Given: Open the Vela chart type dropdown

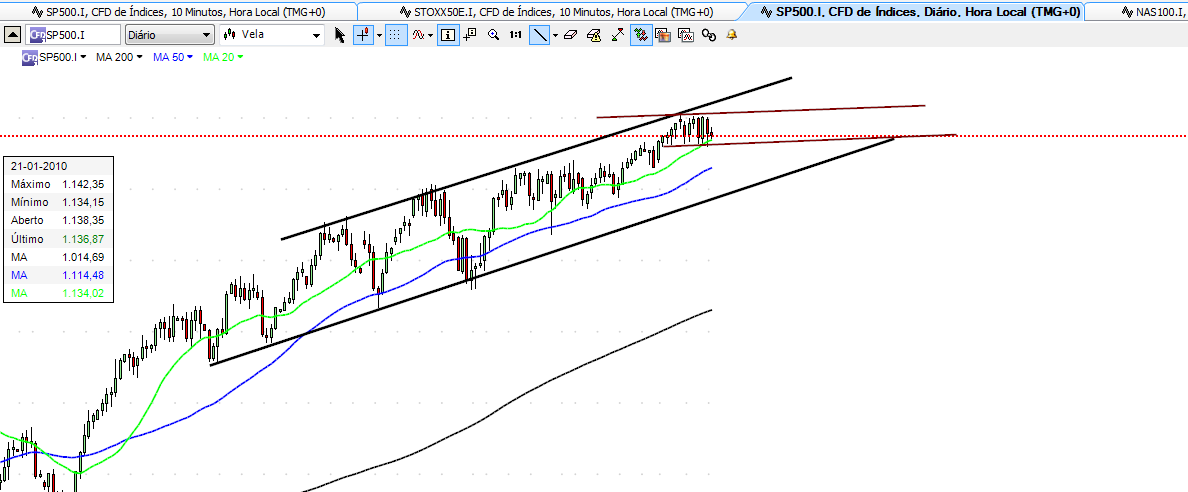Looking at the screenshot, I should [272, 35].
